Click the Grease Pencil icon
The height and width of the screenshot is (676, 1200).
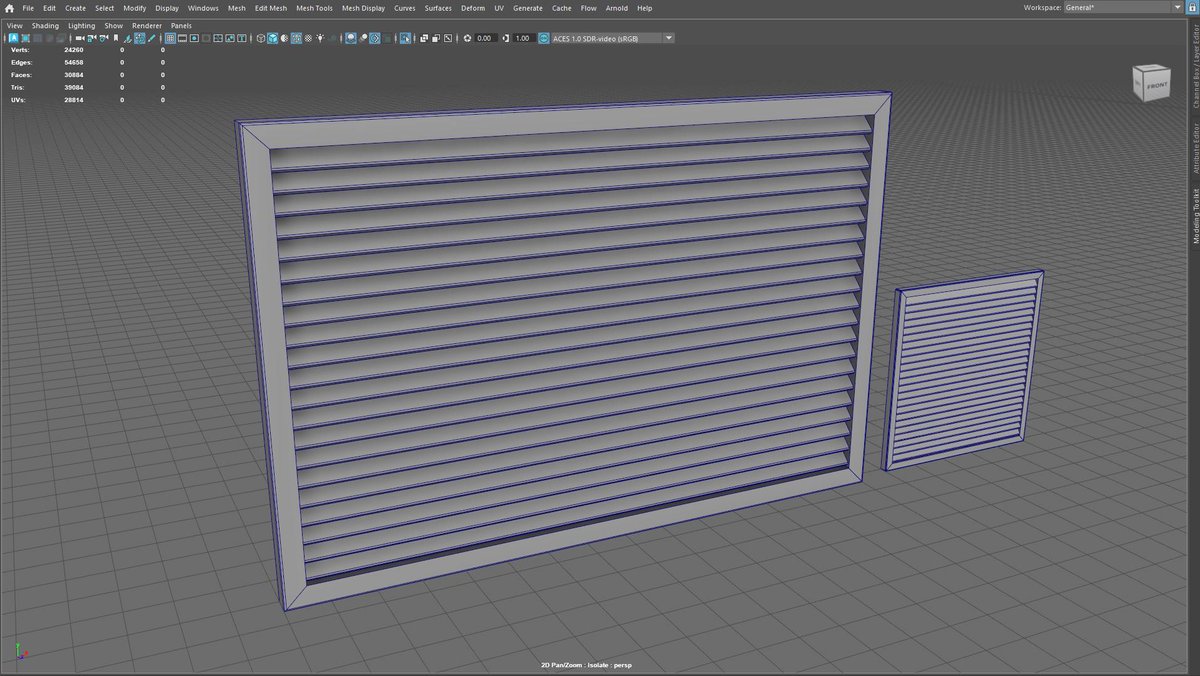152,38
